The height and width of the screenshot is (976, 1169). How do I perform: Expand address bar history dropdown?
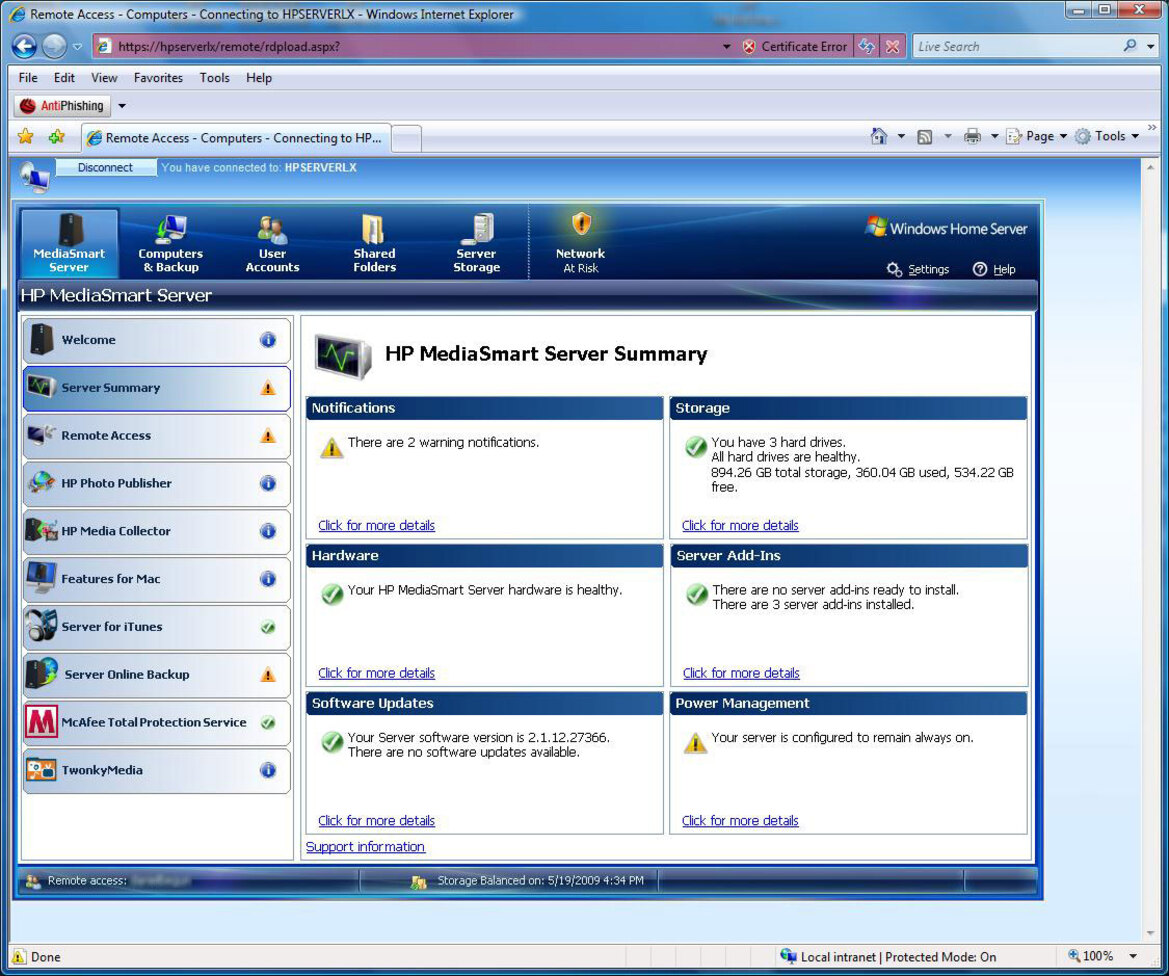pos(727,46)
